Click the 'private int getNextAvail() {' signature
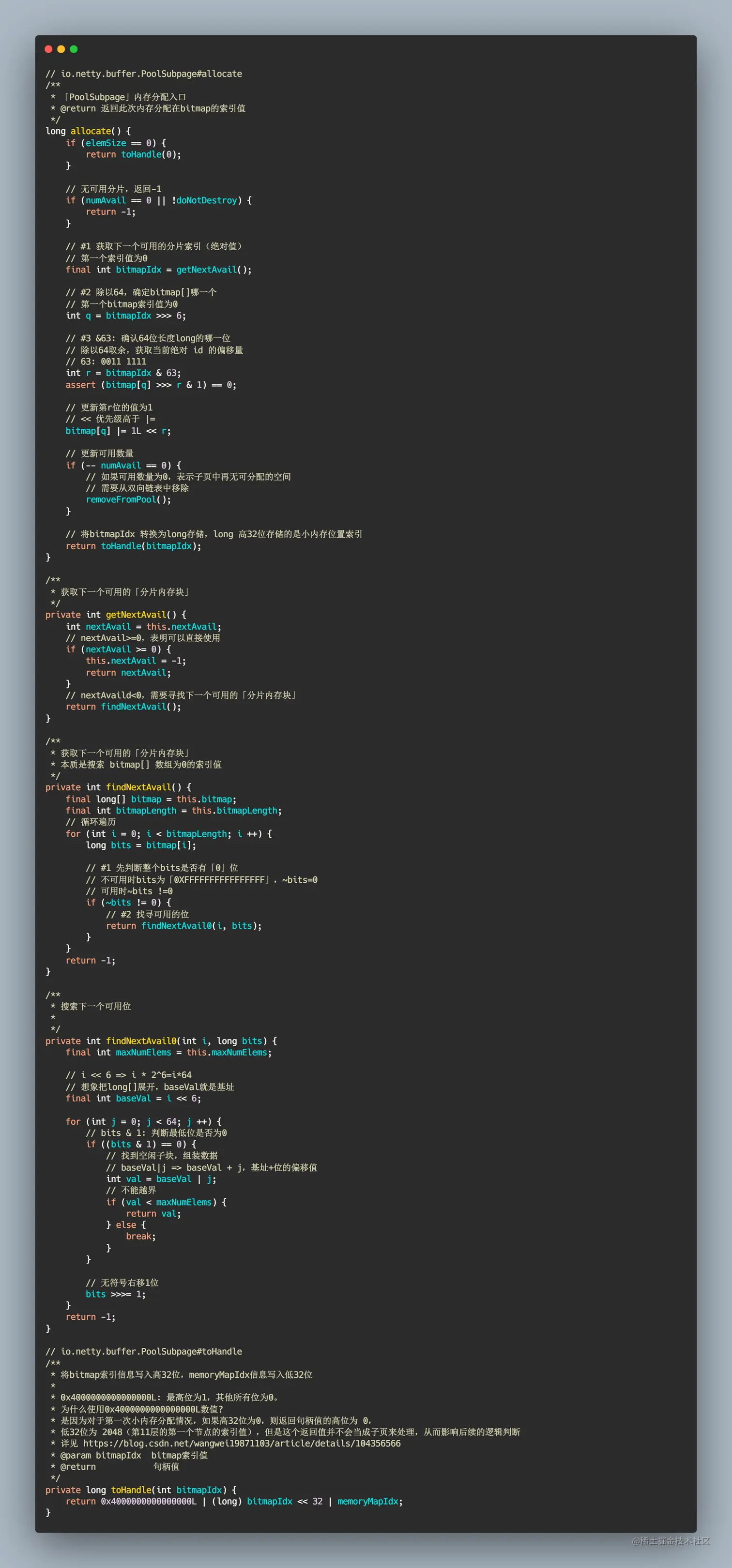This screenshot has width=732, height=1568. click(x=116, y=615)
